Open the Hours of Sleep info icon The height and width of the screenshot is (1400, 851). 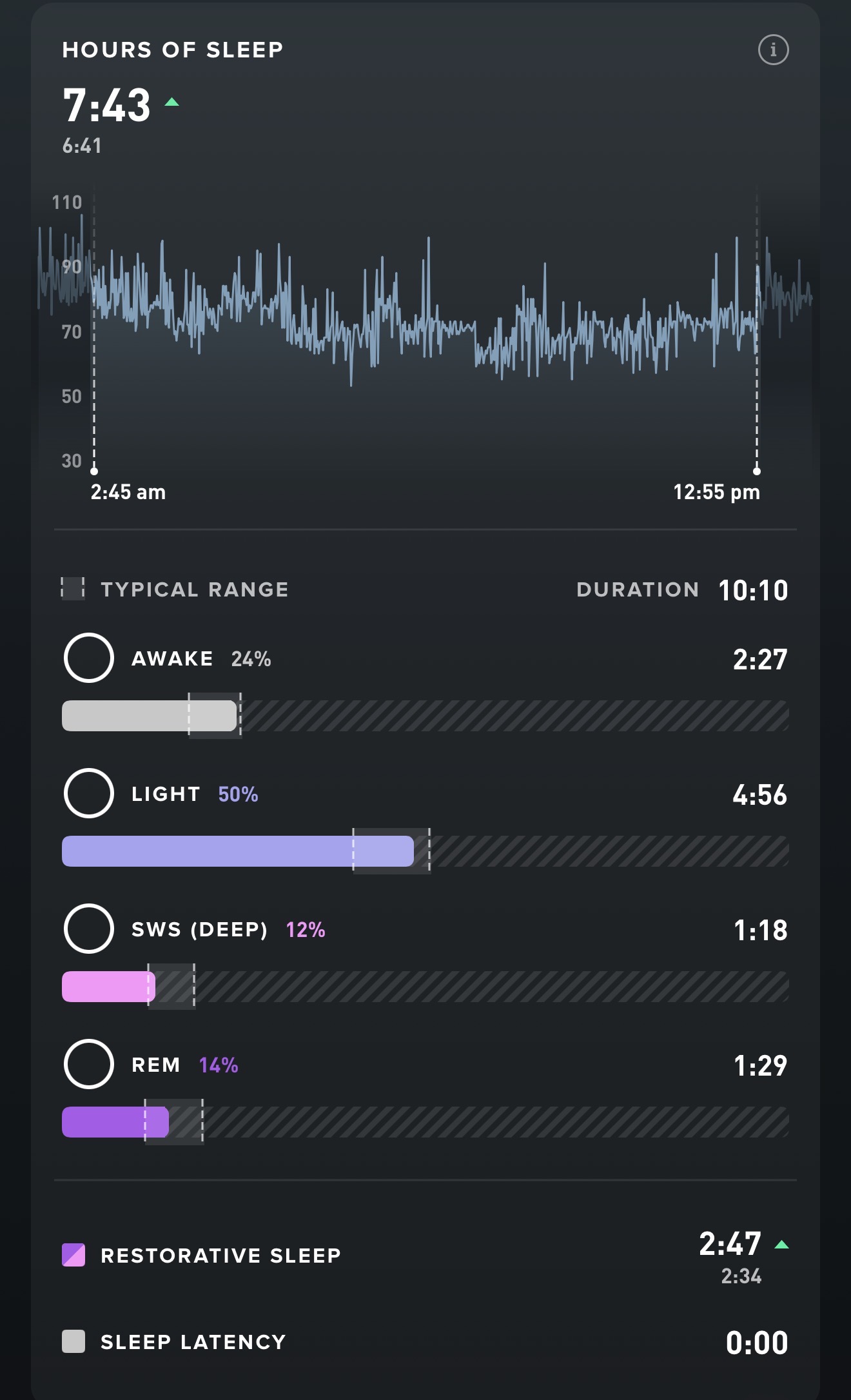coord(773,50)
